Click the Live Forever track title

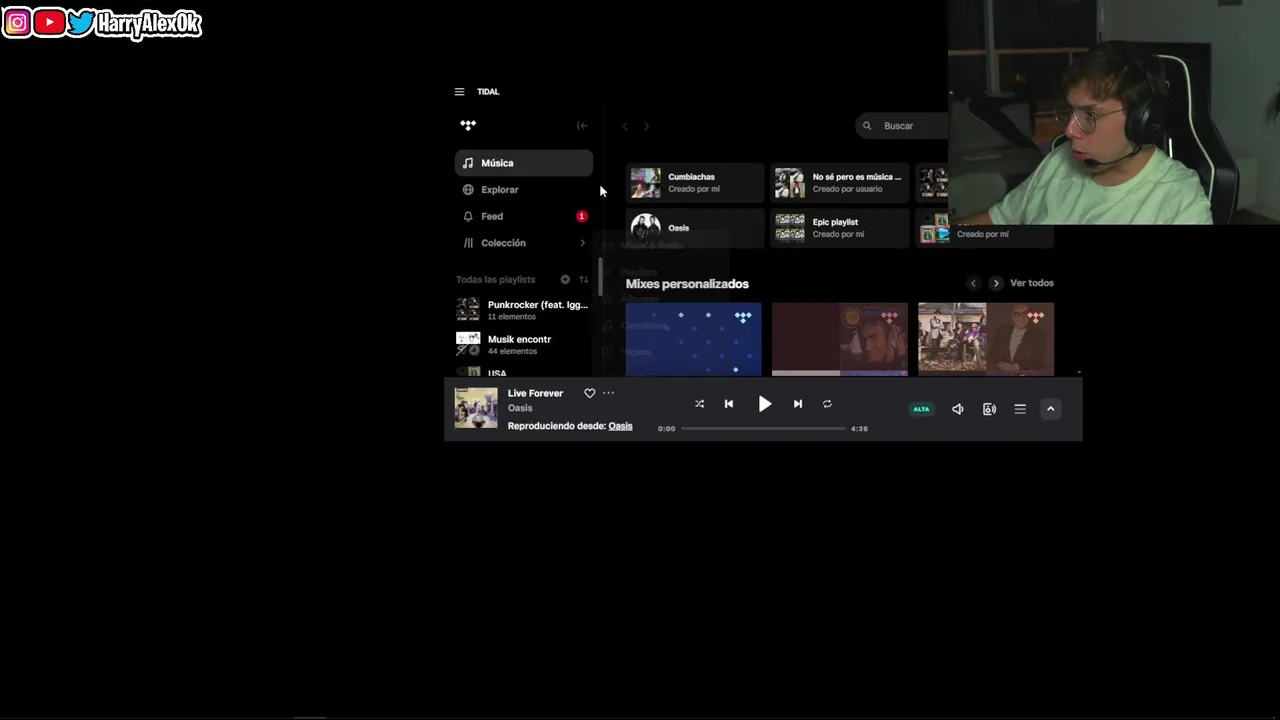pos(535,394)
